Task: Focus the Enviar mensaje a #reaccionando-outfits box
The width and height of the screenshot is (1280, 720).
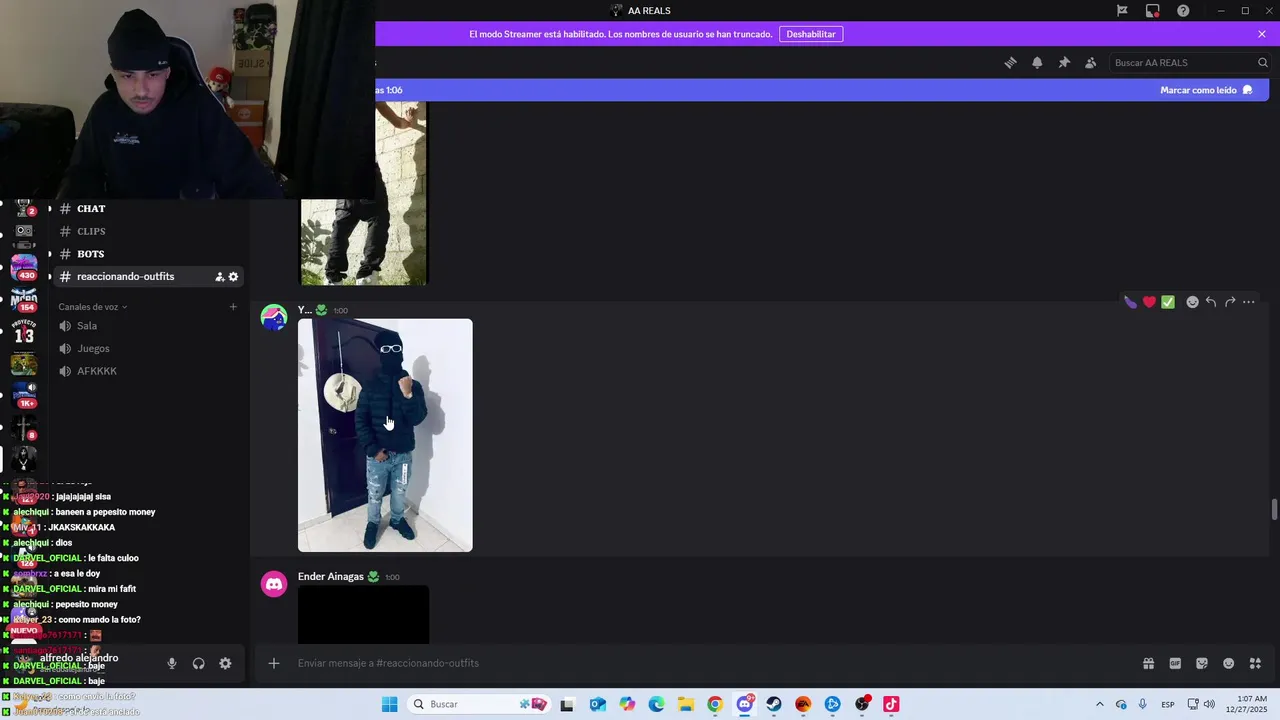Action: (700, 663)
